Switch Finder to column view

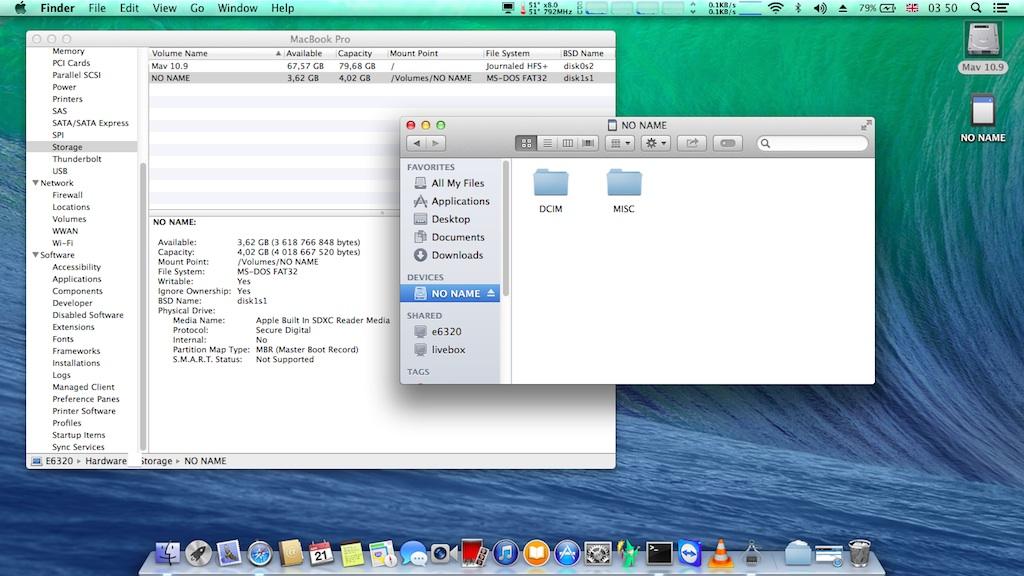[x=568, y=143]
